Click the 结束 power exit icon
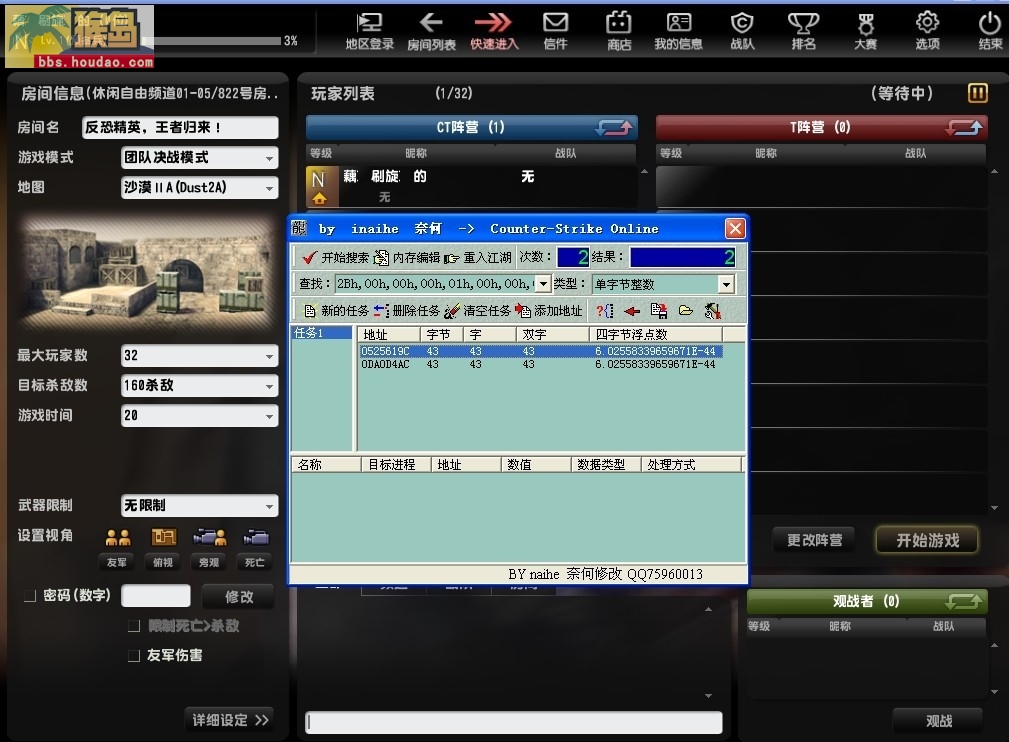 coord(990,31)
